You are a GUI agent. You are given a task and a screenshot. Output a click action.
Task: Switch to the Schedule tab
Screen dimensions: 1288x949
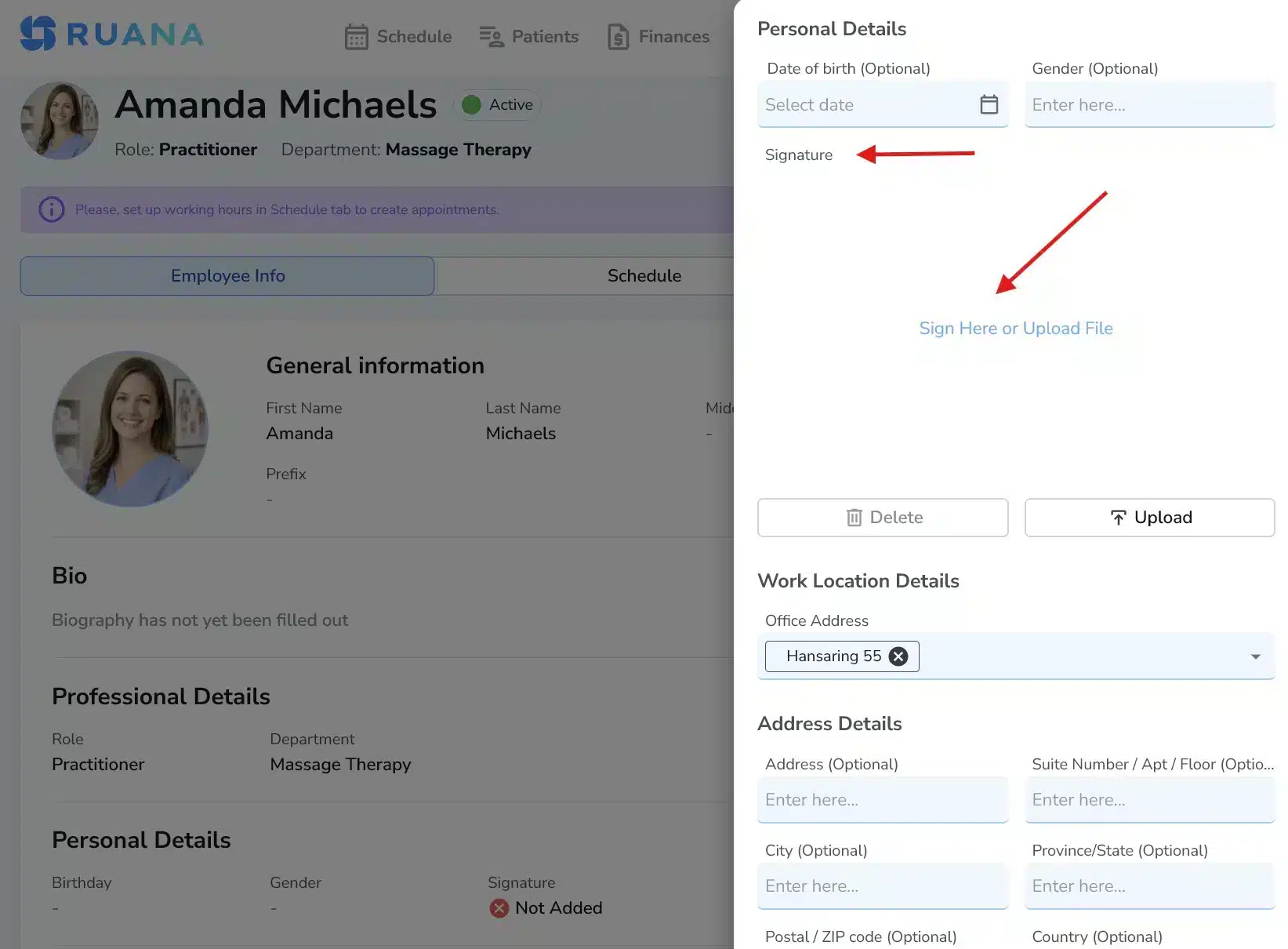(x=644, y=275)
